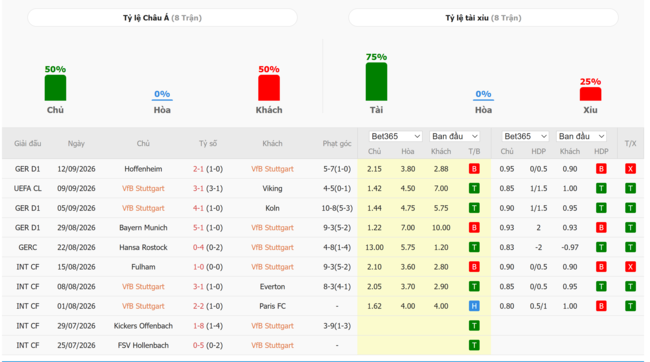The image size is (650, 362).
Task: Click the Hoffenheim team name
Action: tap(143, 169)
